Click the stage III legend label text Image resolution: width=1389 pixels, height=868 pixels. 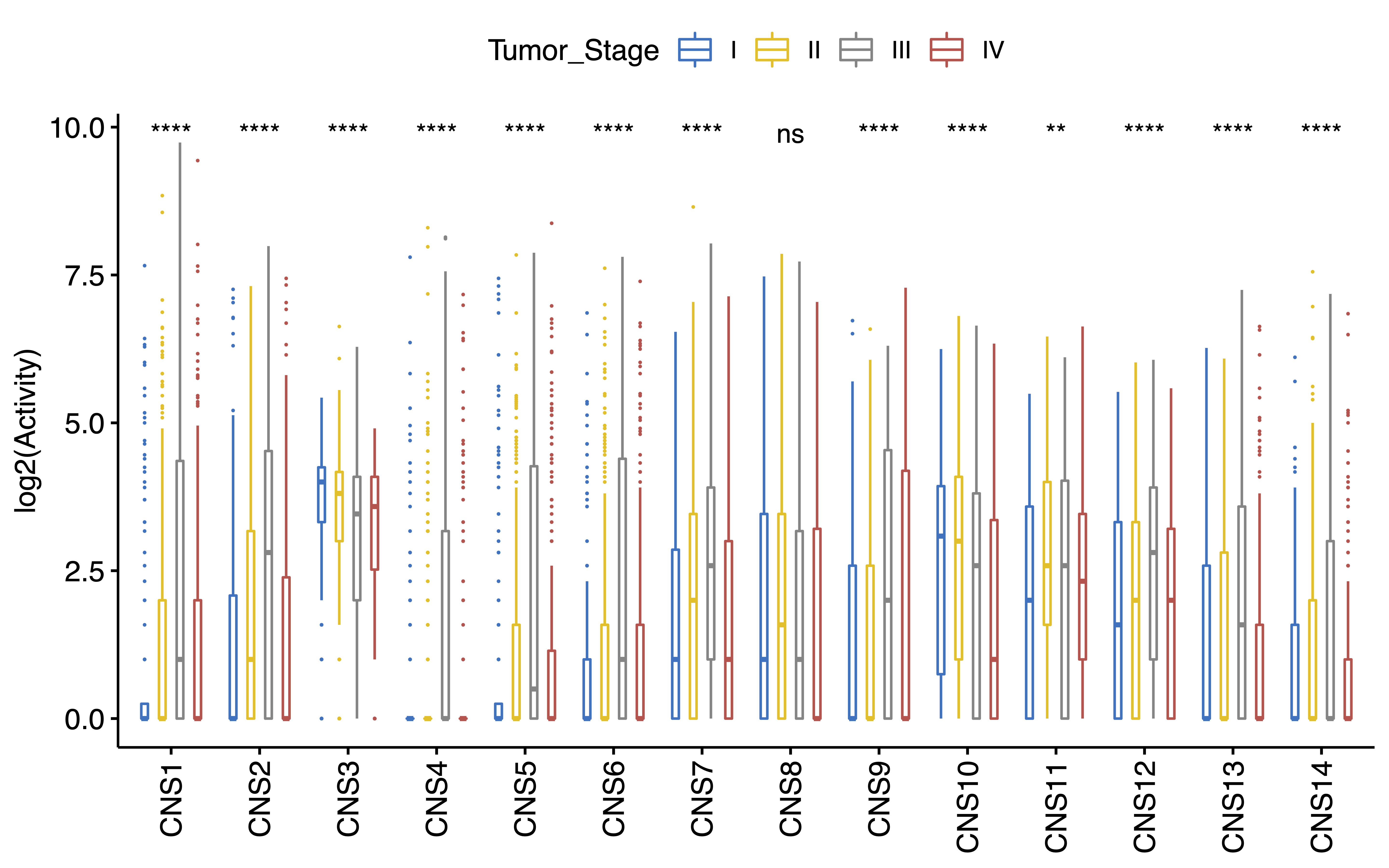click(901, 50)
